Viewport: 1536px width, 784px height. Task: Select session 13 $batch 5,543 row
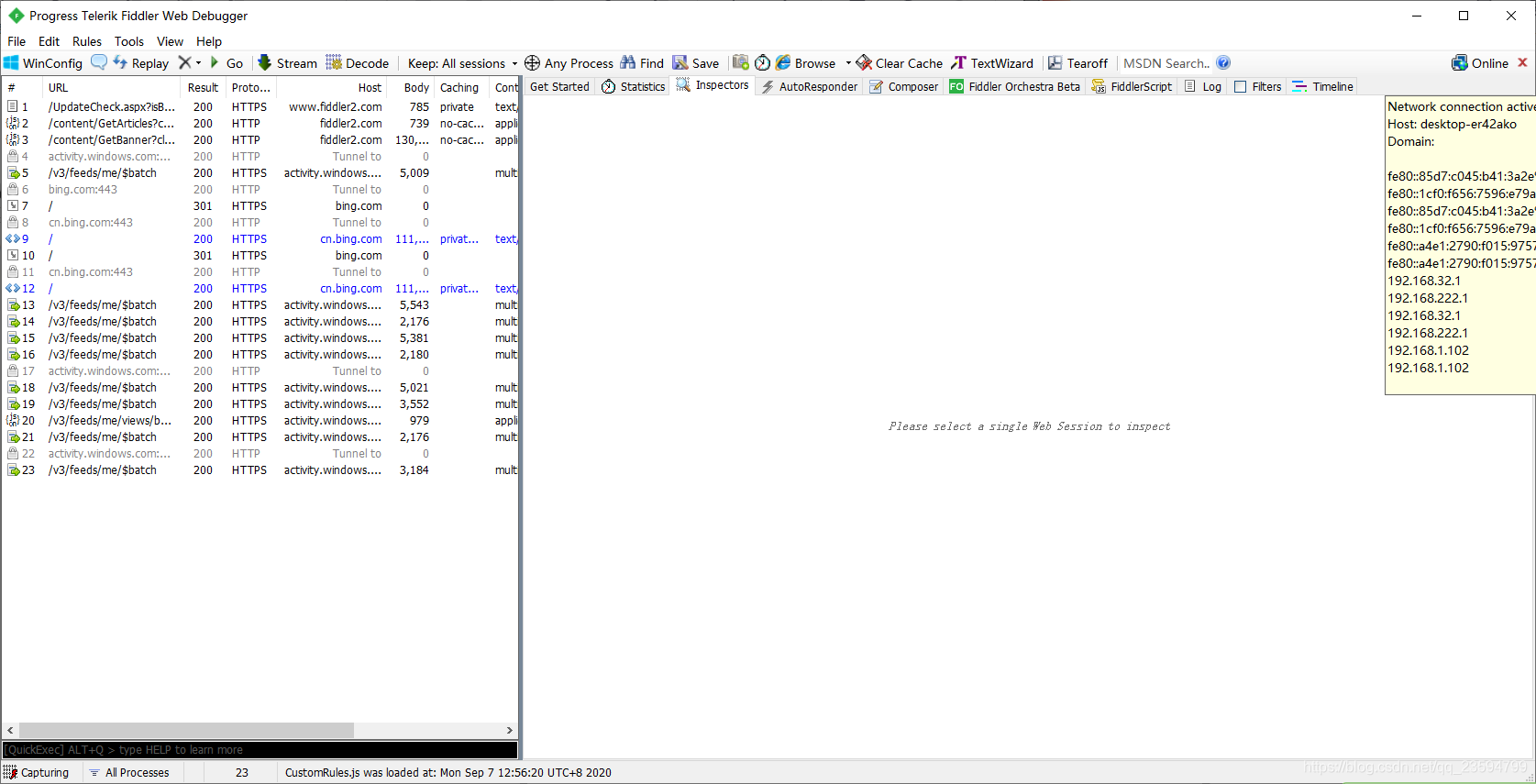tap(260, 305)
